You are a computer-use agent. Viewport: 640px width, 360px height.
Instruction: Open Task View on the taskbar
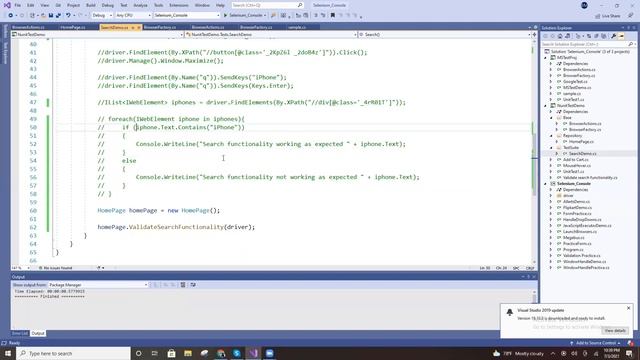(155, 353)
